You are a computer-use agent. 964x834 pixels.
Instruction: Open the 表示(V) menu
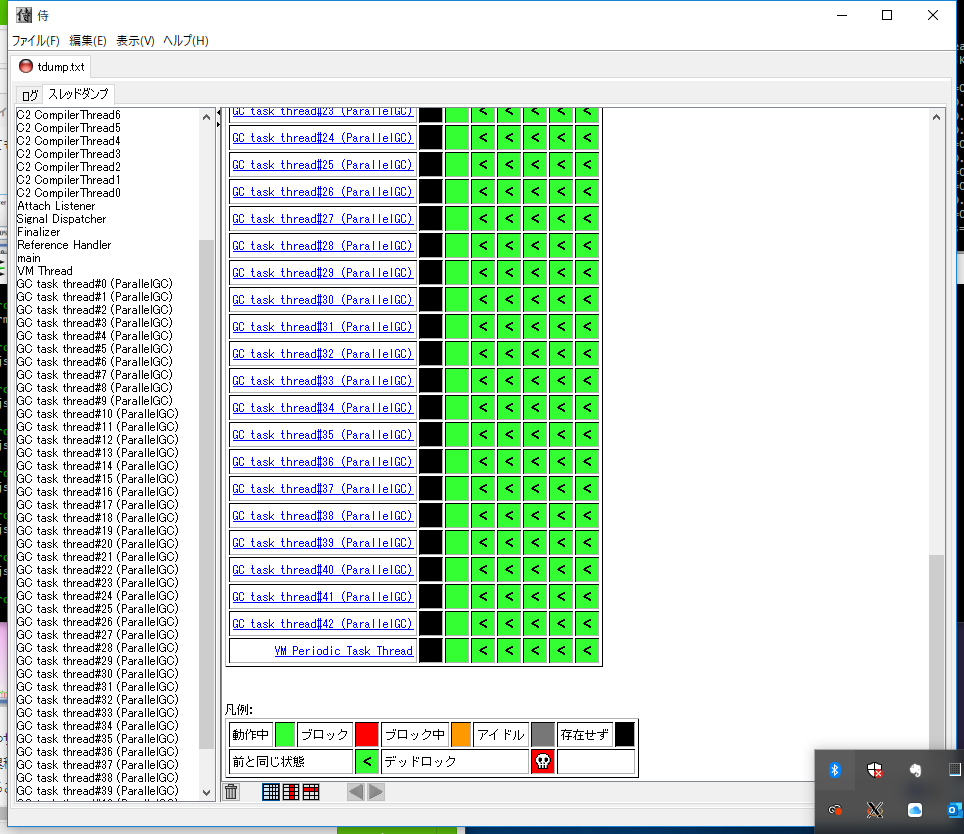pos(135,41)
